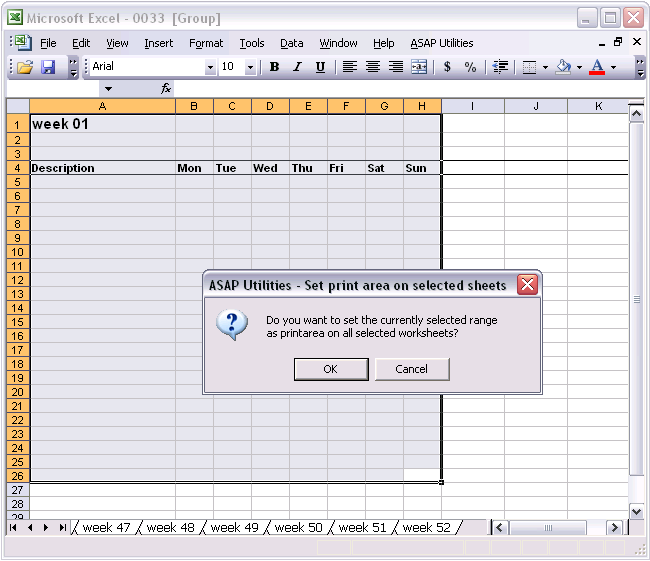Click the formula bar input
Screen dimensions: 650x561
(x=408, y=89)
